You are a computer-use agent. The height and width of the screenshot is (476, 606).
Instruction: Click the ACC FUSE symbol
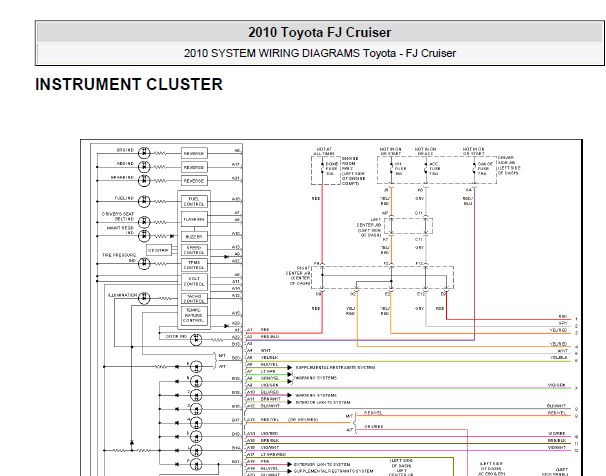click(426, 168)
